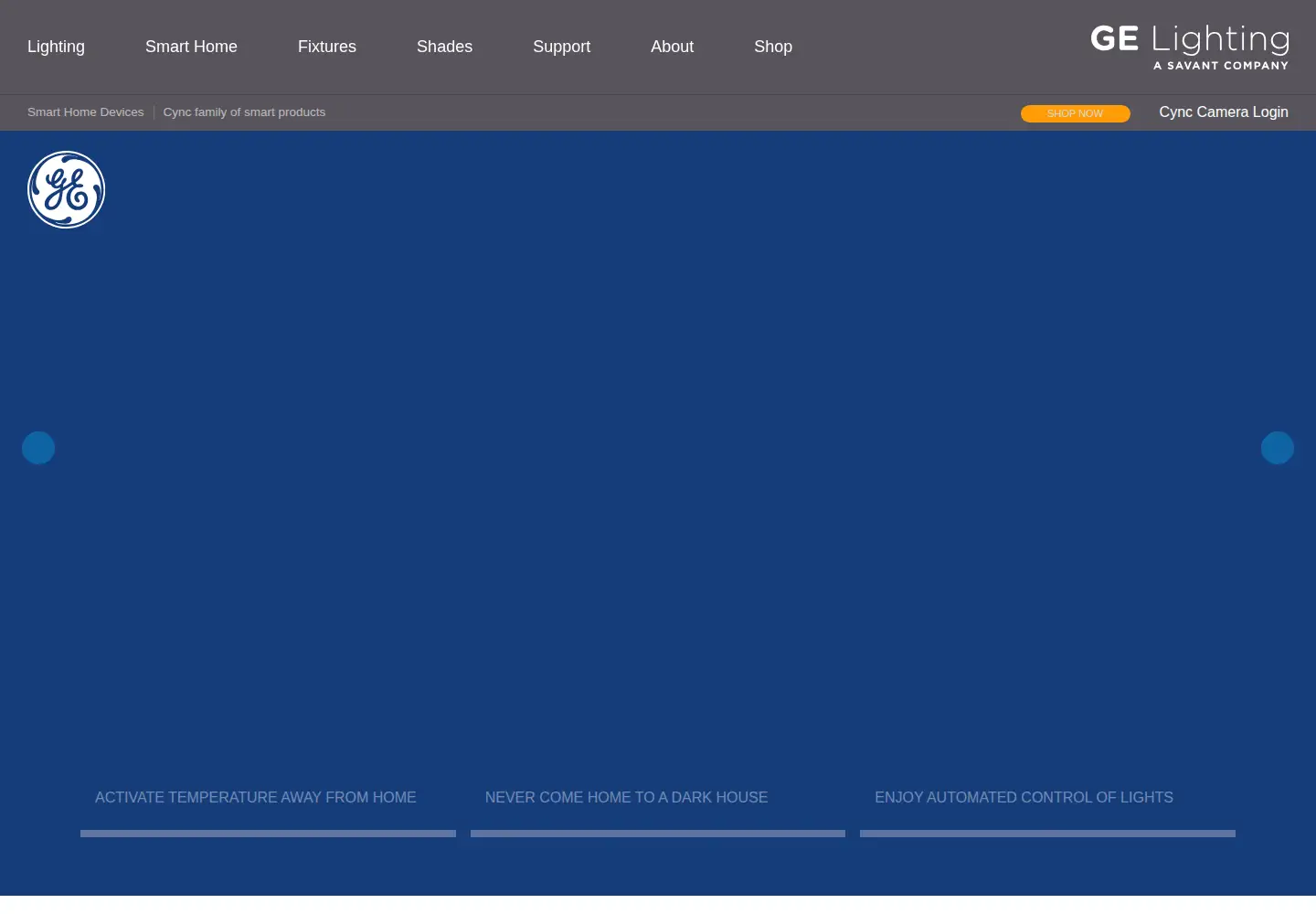The width and height of the screenshot is (1316, 914).
Task: Select the Enjoy Automated Control of Lights slide
Action: 1024,798
